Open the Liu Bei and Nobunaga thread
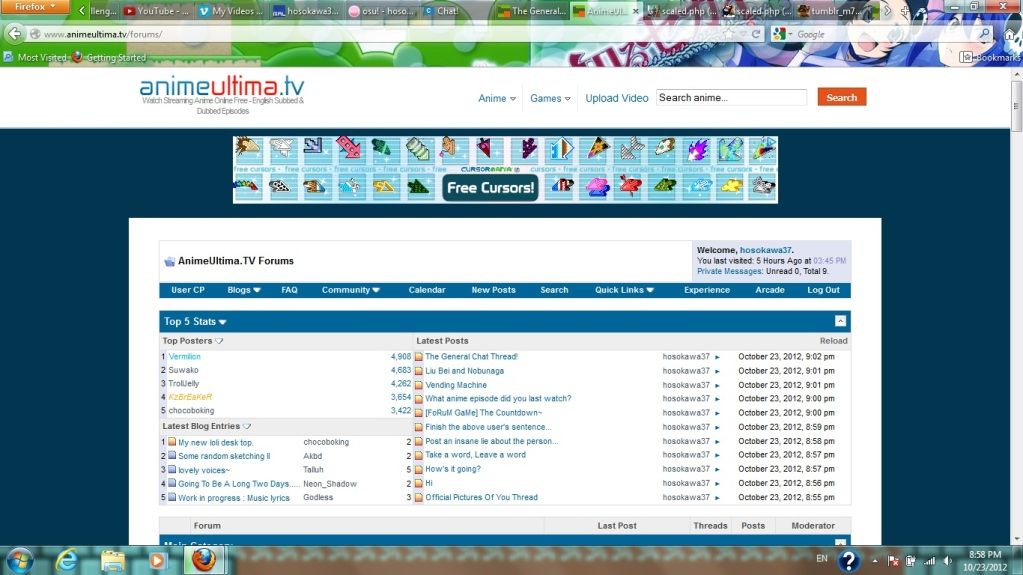This screenshot has width=1023, height=575. tap(464, 371)
